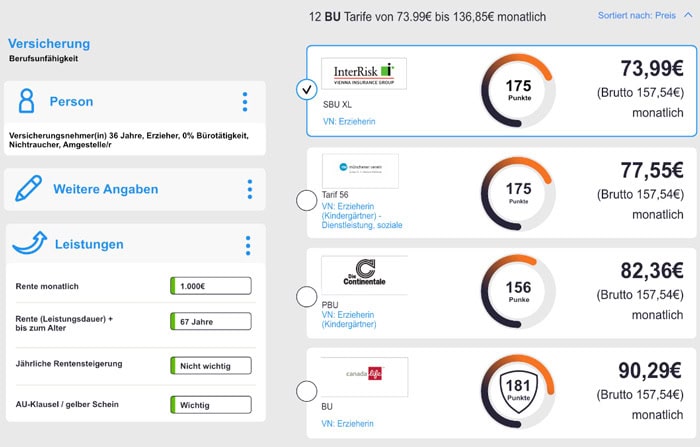This screenshot has height=447, width=700.
Task: Click the 90,29€ price
Action: pos(650,370)
